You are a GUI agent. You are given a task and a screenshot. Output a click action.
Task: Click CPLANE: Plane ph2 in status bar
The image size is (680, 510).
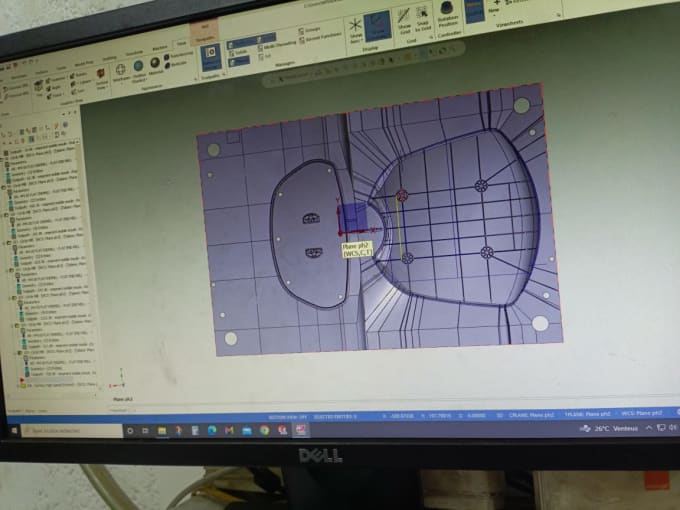coord(531,415)
